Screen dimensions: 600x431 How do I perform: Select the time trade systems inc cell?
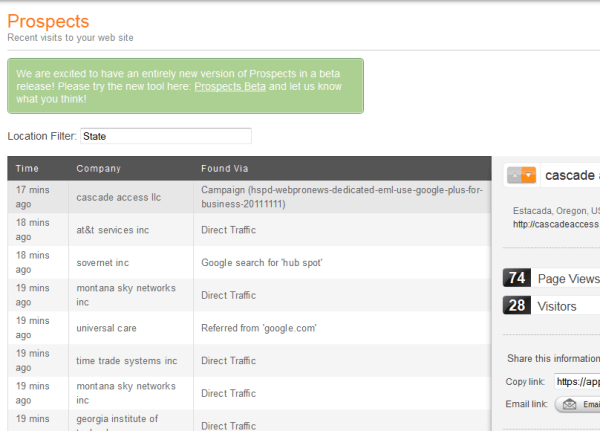point(131,361)
